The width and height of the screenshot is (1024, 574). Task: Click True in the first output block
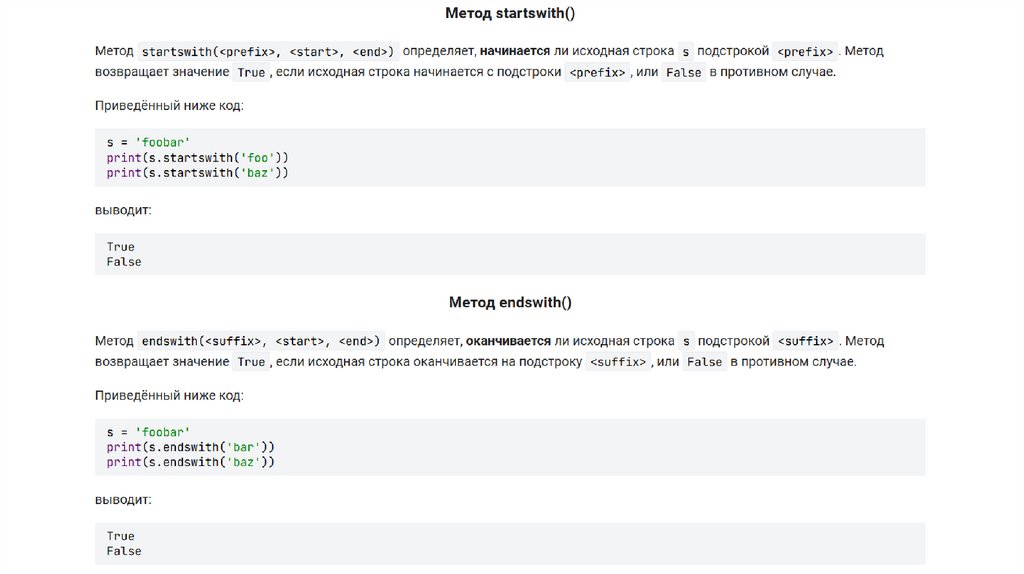coord(120,247)
